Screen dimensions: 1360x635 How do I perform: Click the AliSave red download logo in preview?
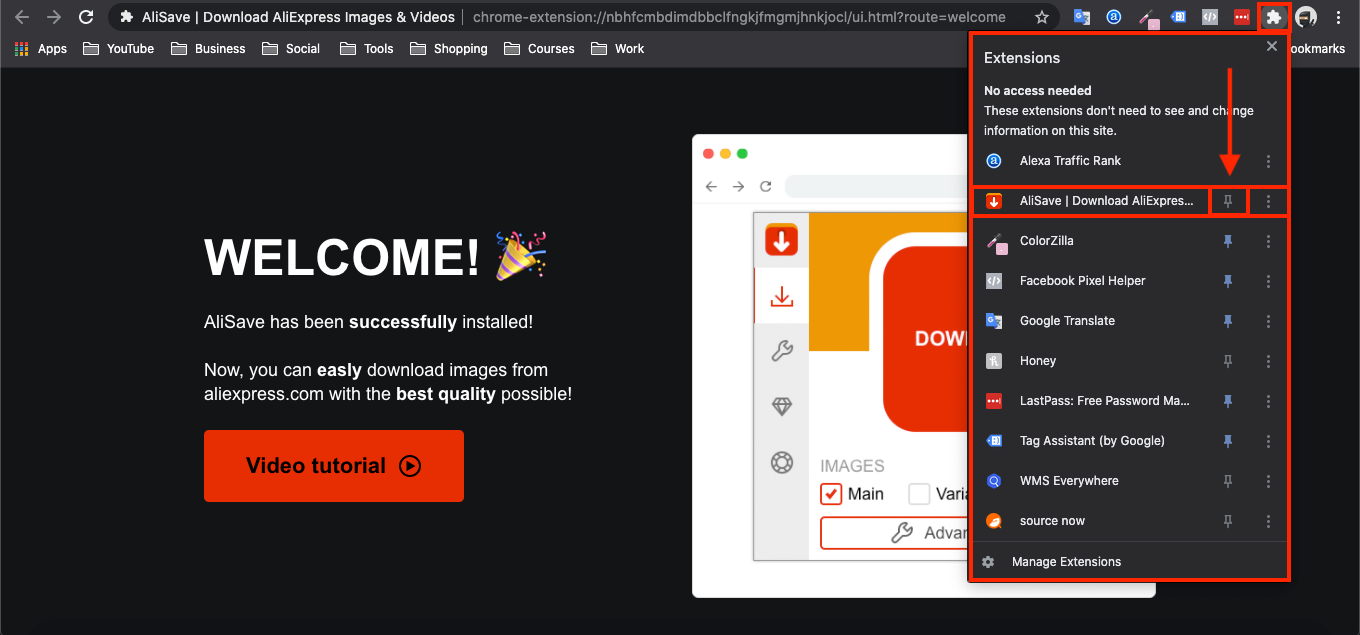click(781, 241)
